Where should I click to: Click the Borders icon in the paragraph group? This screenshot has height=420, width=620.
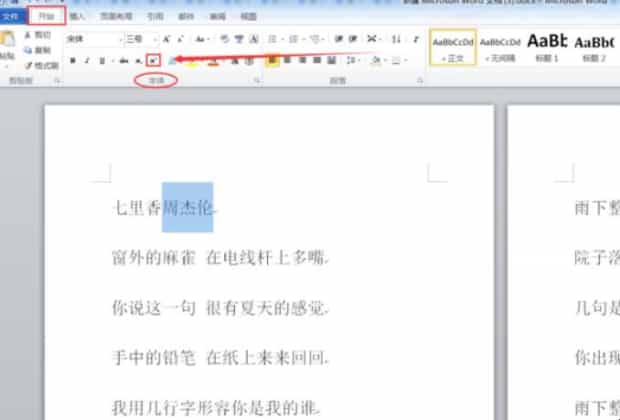pos(396,61)
